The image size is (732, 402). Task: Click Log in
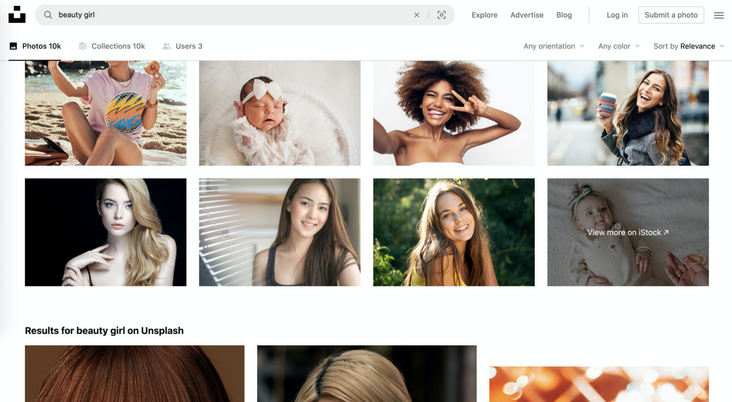coord(617,15)
